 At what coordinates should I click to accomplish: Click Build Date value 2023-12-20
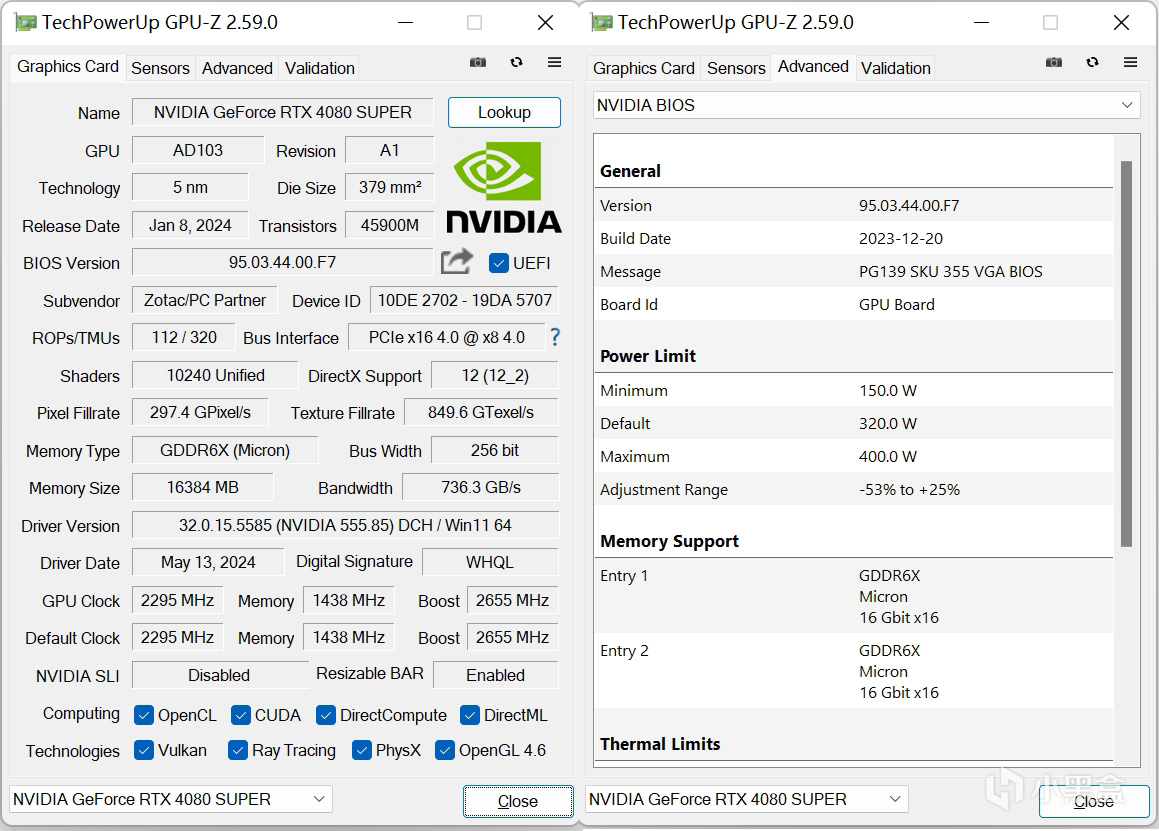tap(900, 238)
